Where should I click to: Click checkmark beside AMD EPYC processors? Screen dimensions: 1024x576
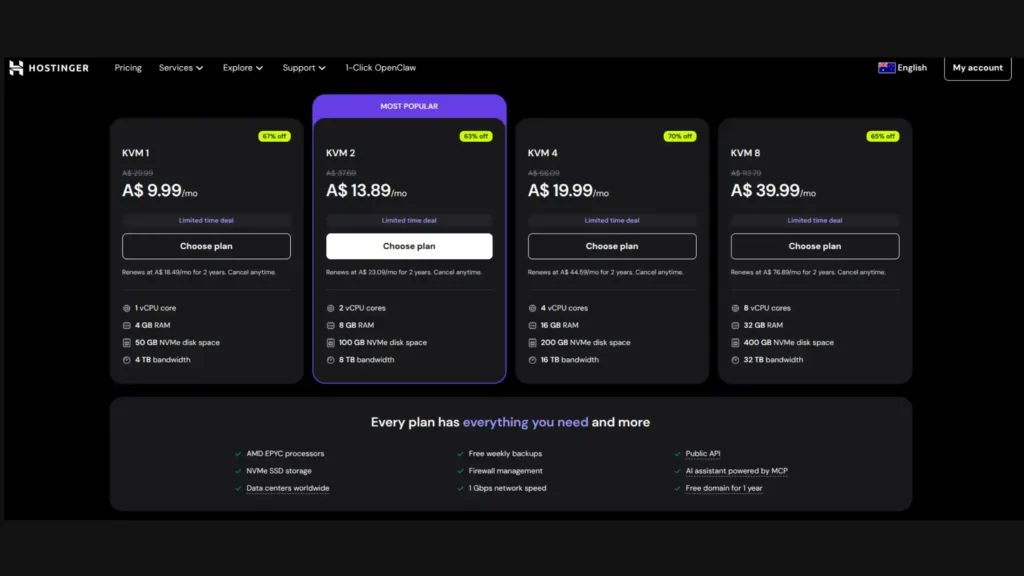[238, 454]
